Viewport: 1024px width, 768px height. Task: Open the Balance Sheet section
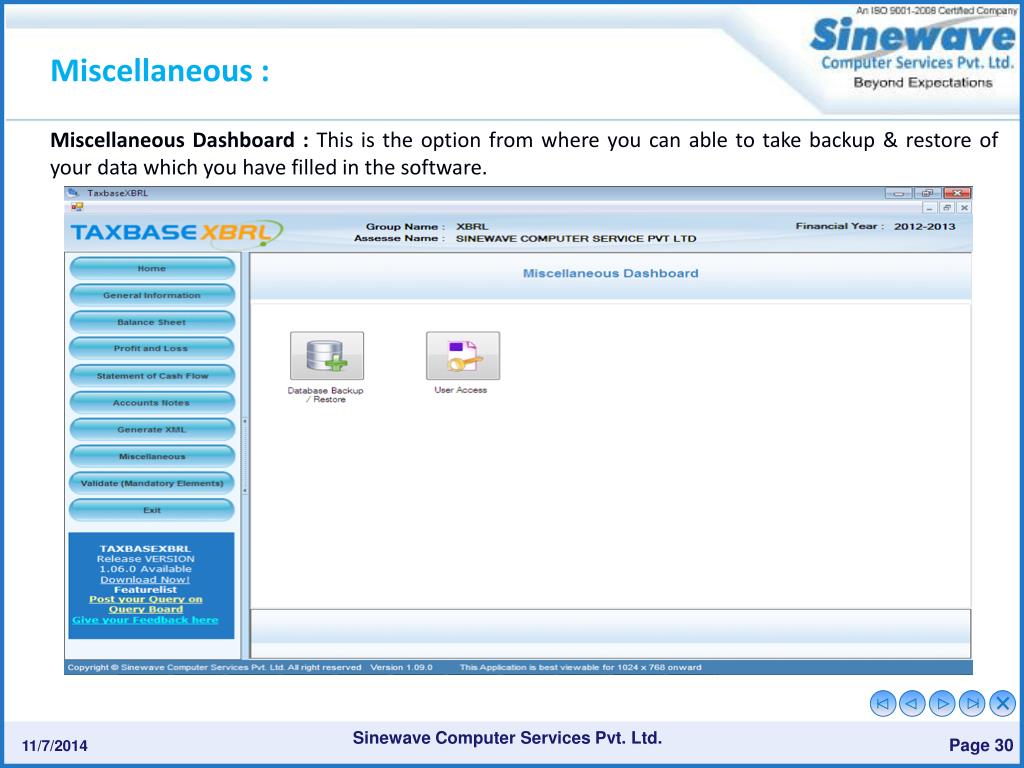point(152,322)
